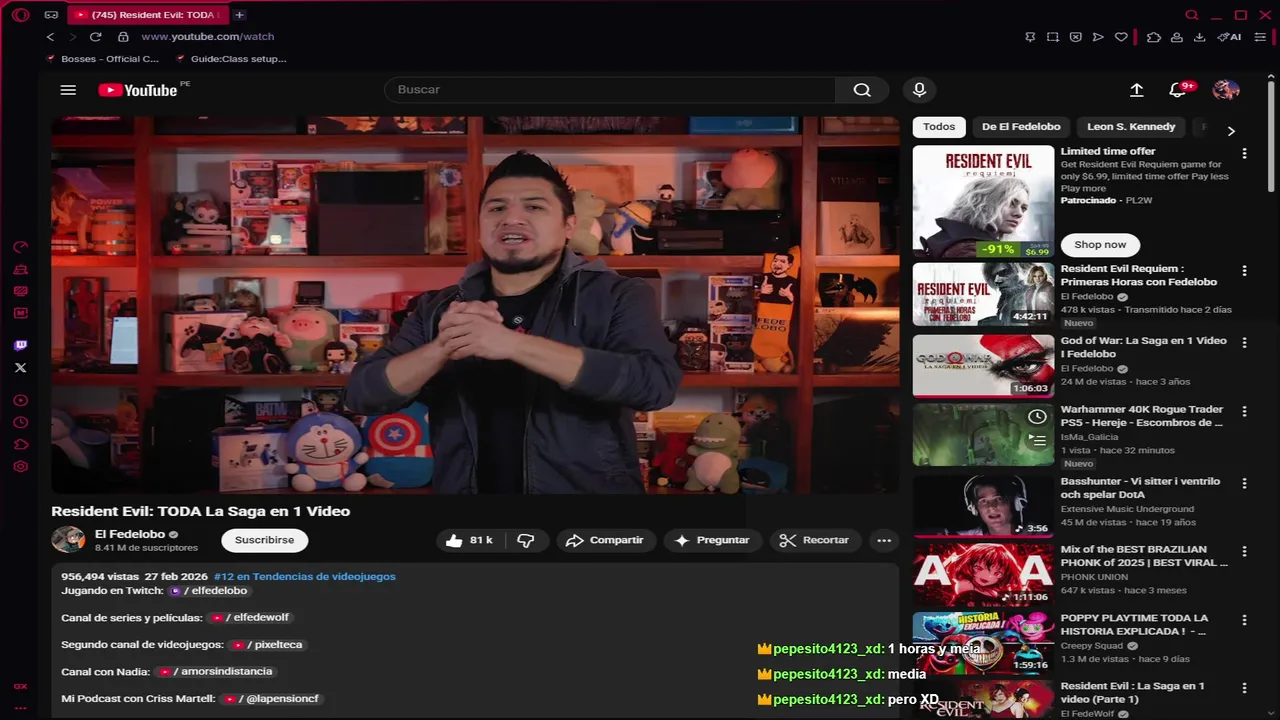Reload the current page
1280x720 pixels.
coord(95,37)
